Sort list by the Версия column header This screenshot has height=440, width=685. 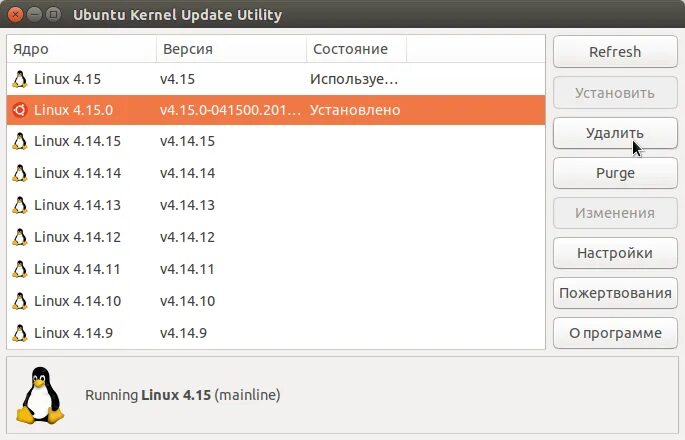pyautogui.click(x=232, y=49)
